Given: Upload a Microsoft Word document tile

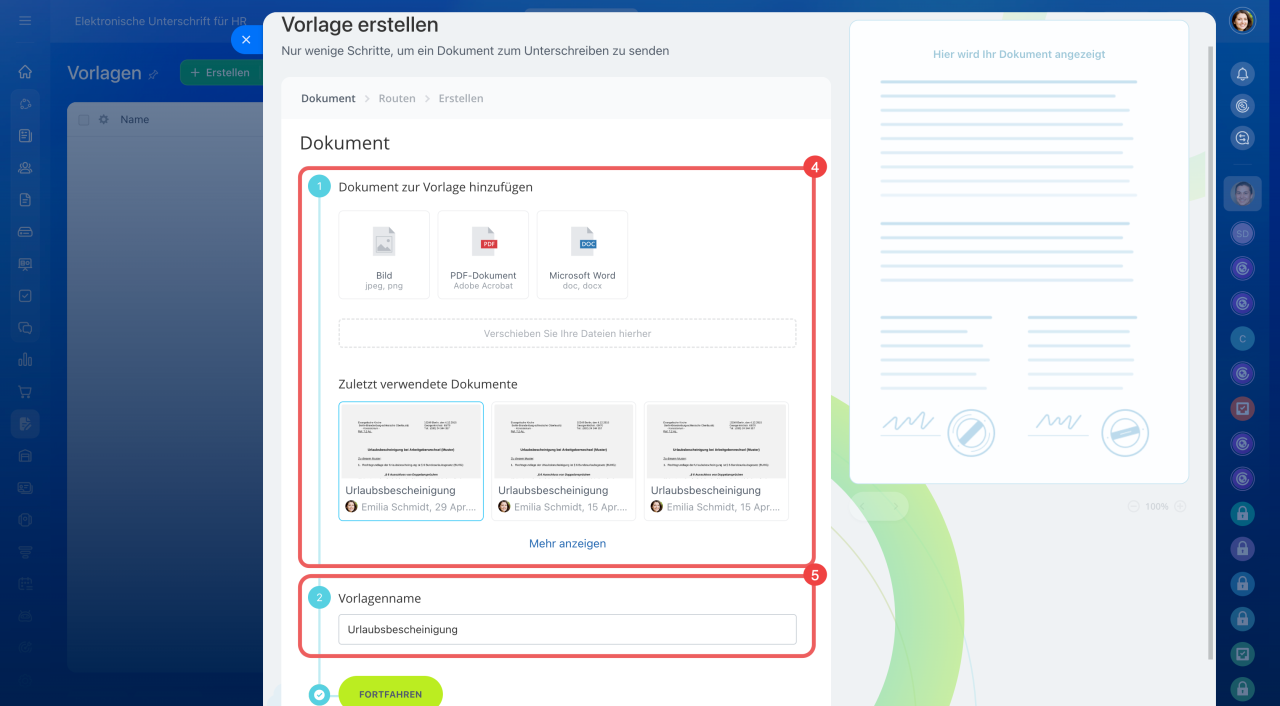Looking at the screenshot, I should pyautogui.click(x=582, y=254).
